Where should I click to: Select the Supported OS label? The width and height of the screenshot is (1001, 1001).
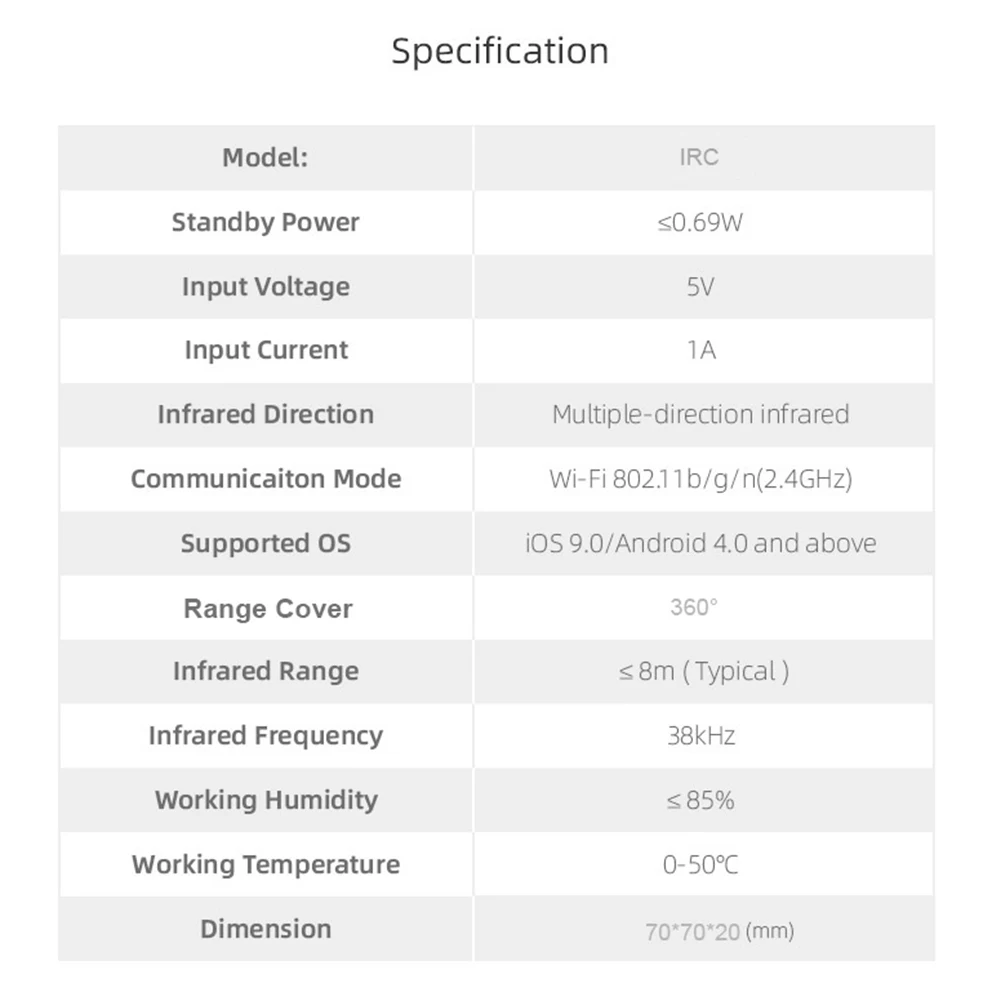(265, 544)
